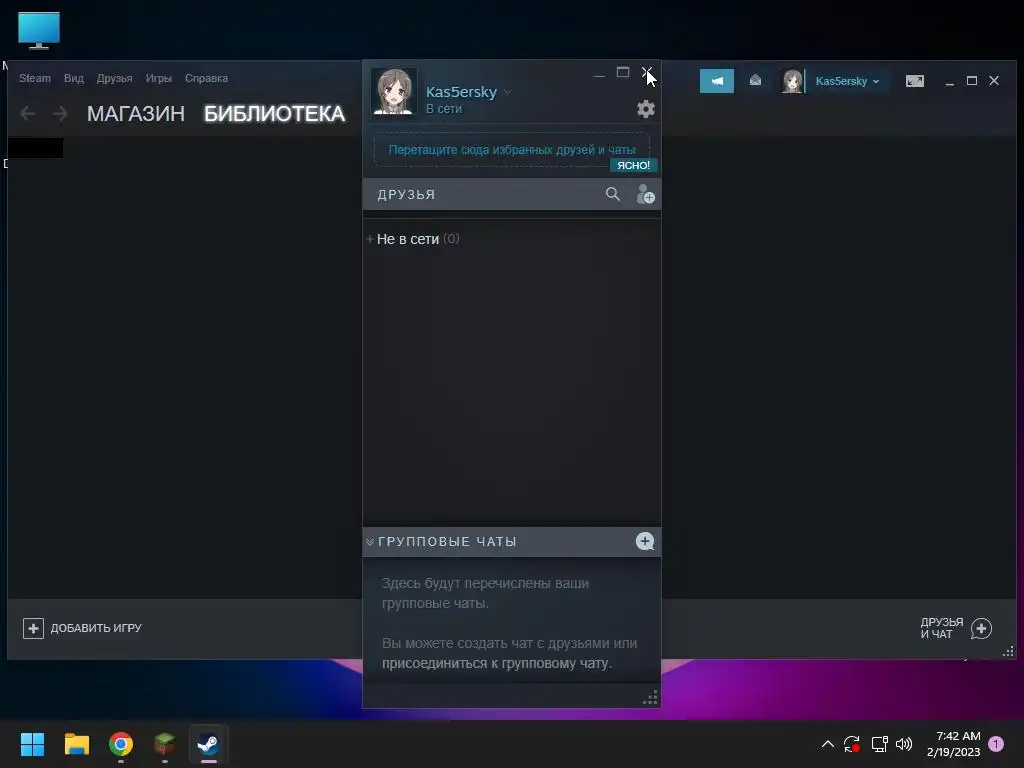Switch to МАГАЗИН tab
This screenshot has width=1024, height=768.
pyautogui.click(x=136, y=114)
